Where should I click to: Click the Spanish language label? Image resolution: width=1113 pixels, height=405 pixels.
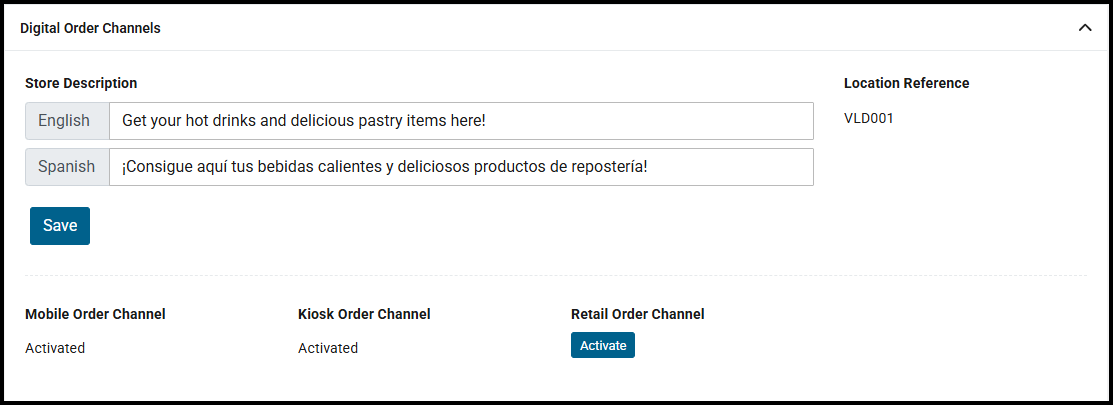[x=67, y=167]
